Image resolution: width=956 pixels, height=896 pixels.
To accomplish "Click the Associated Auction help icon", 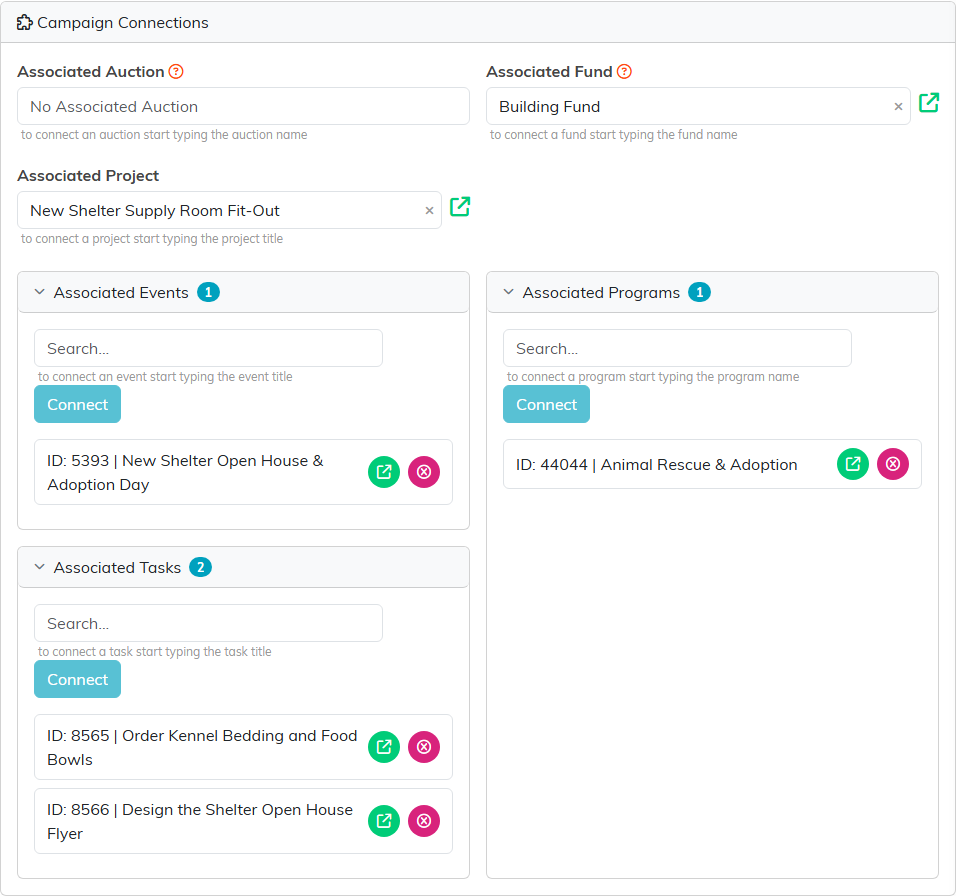I will coord(176,71).
